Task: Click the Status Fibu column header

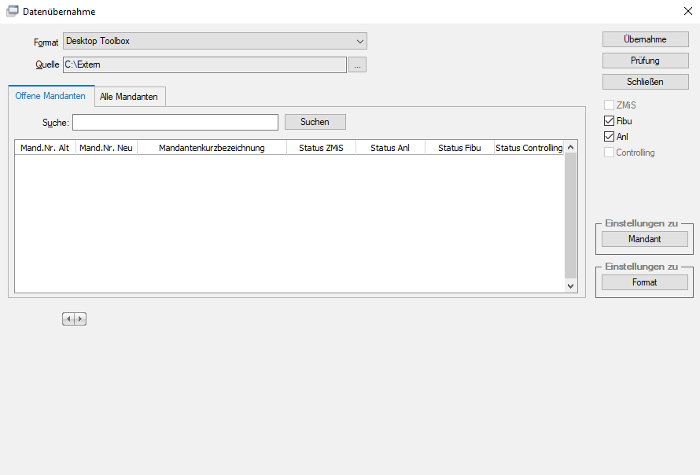Action: click(460, 148)
